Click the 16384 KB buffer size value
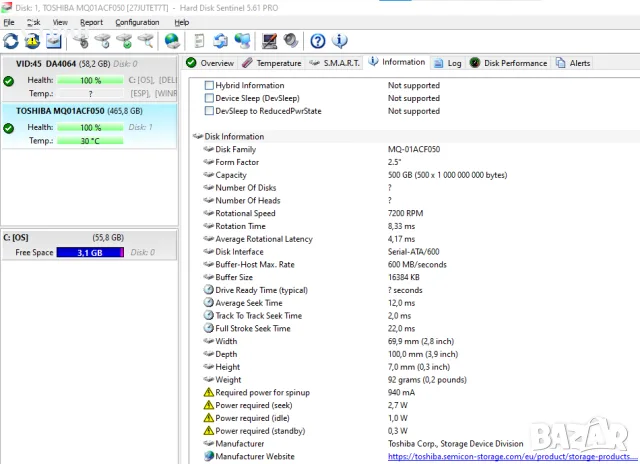The height and width of the screenshot is (464, 640). 404,277
